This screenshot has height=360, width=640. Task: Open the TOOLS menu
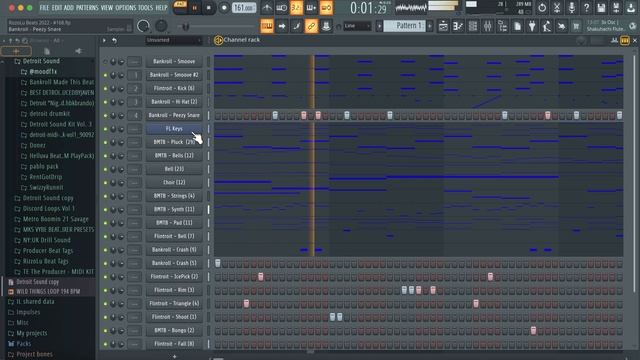(146, 8)
